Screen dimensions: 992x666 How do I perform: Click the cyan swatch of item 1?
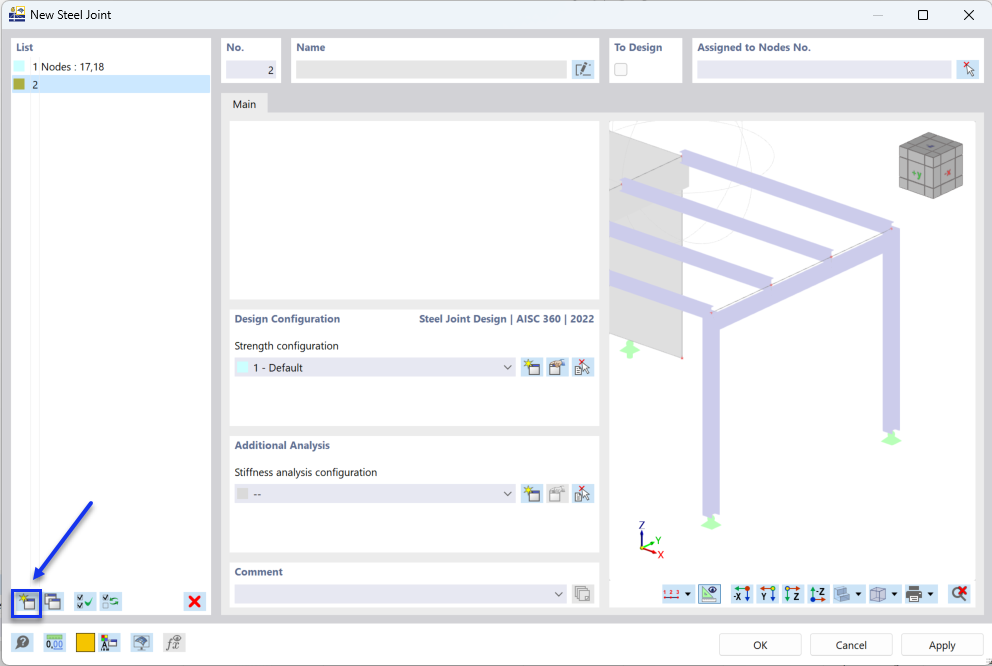(20, 66)
